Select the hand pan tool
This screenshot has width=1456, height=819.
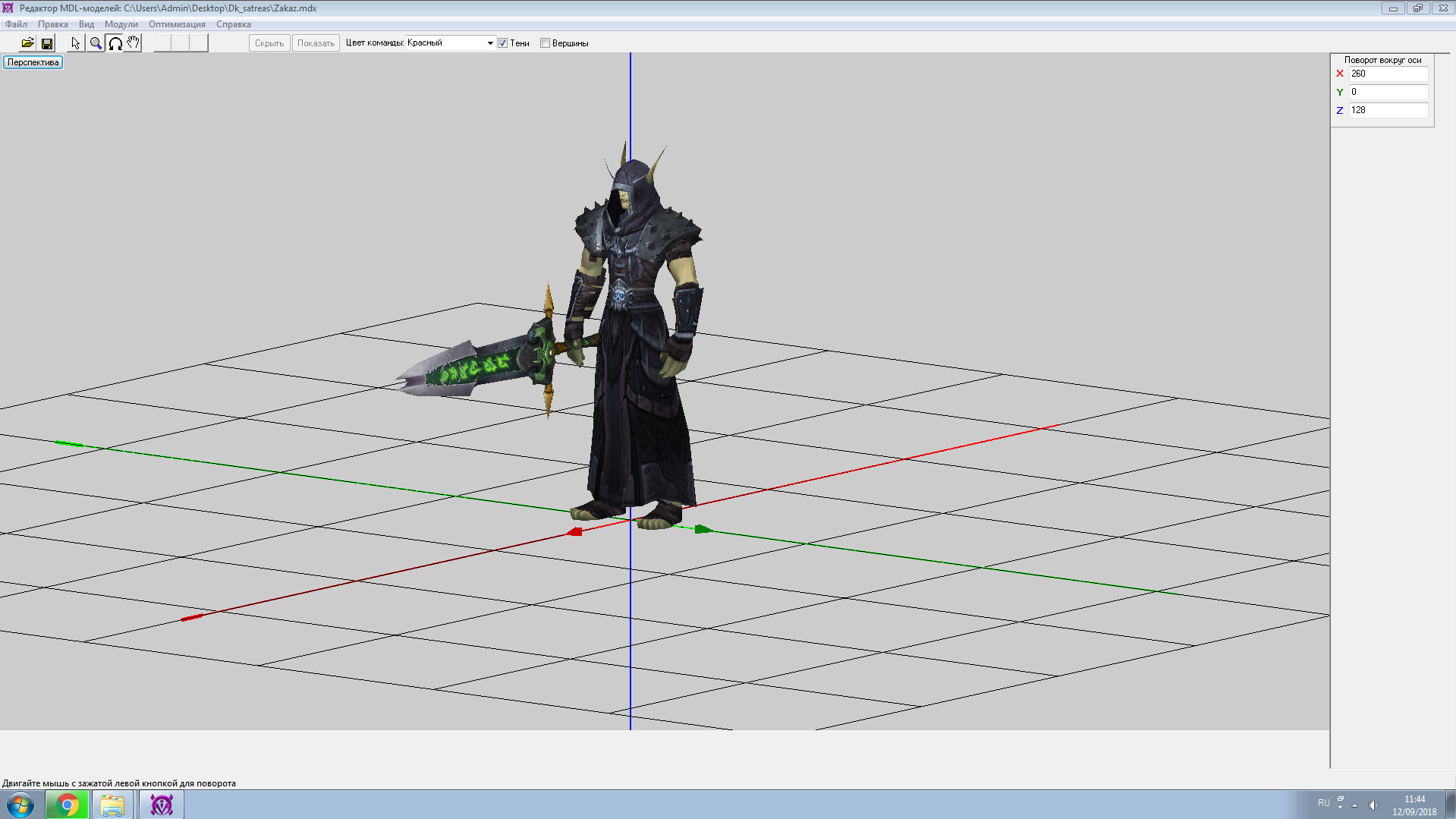coord(134,43)
